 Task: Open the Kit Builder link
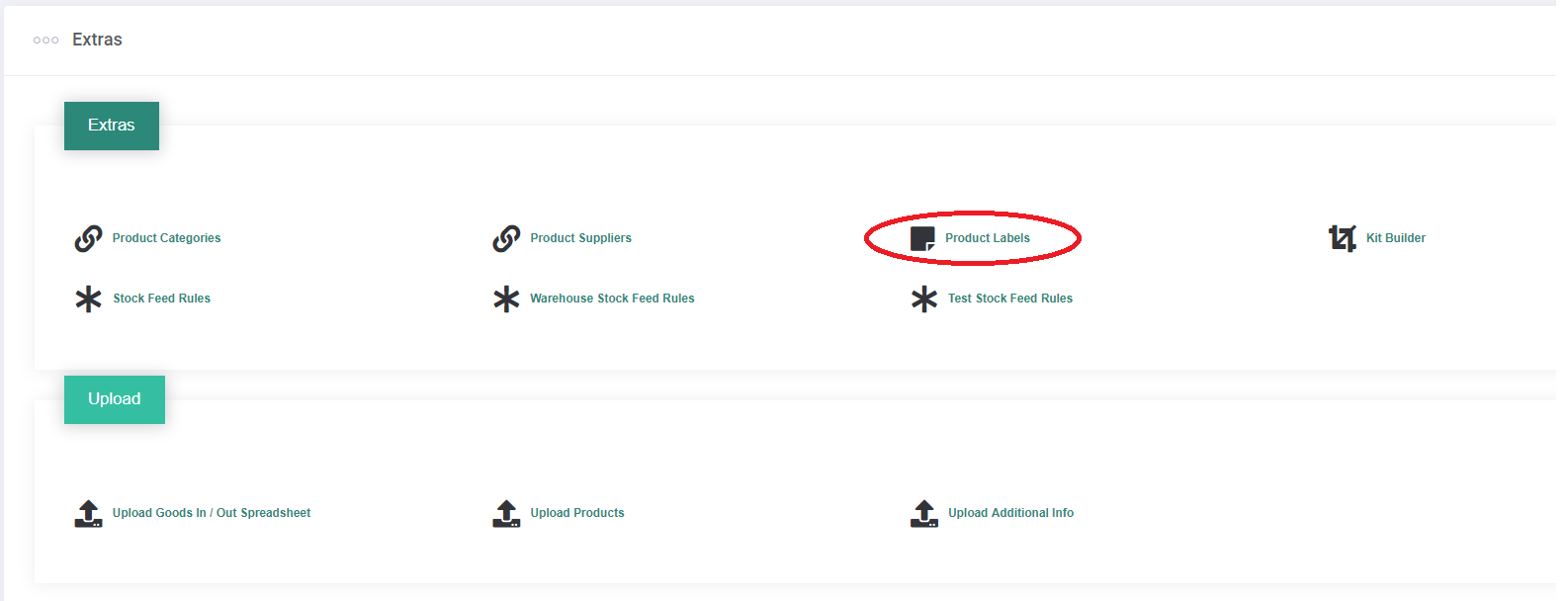pyautogui.click(x=1396, y=238)
